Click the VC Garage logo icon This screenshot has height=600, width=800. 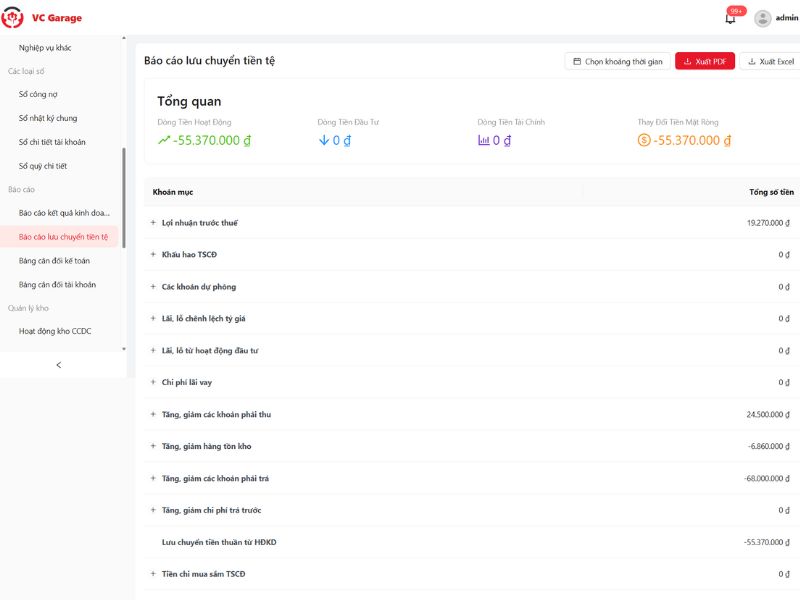(x=13, y=18)
